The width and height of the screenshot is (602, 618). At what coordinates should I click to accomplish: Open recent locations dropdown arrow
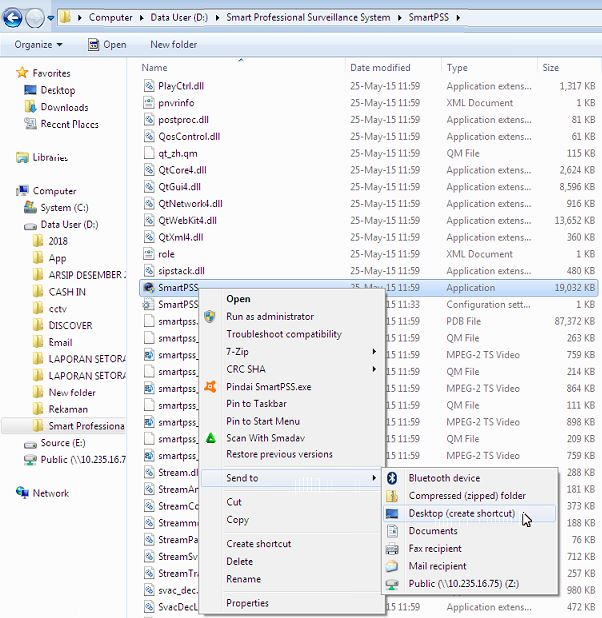click(50, 18)
